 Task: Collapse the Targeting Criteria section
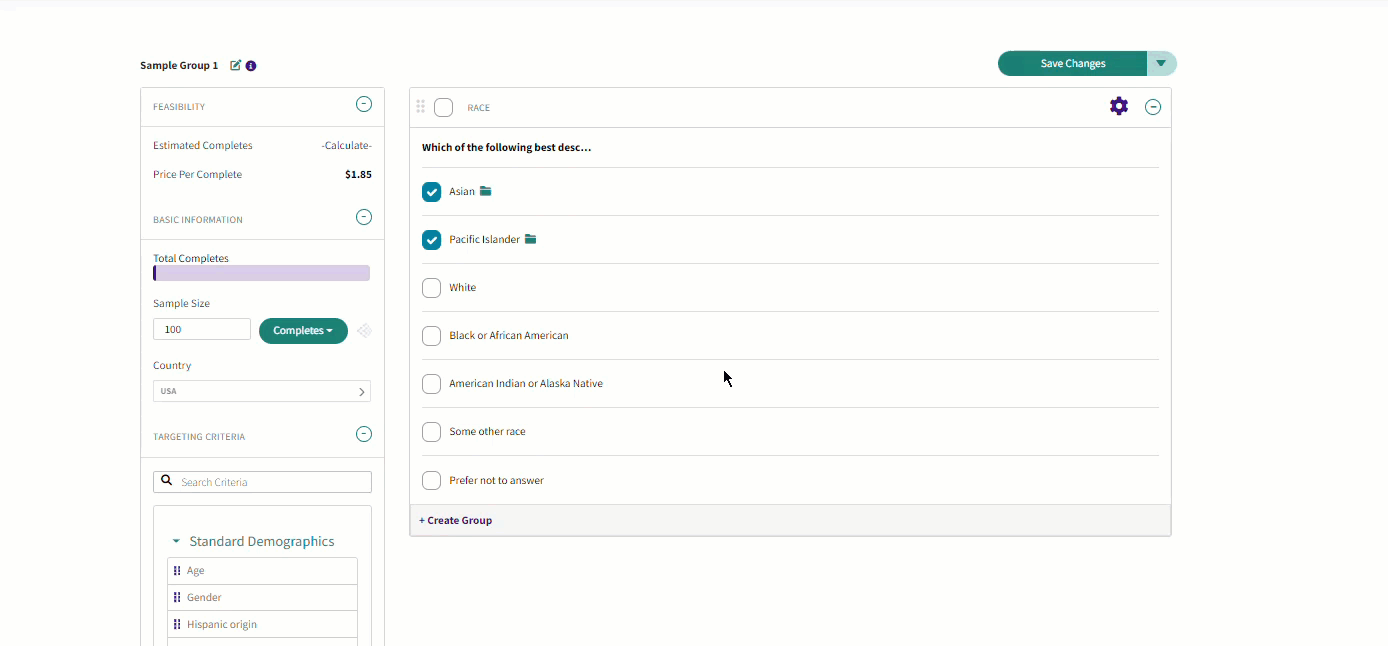point(364,434)
